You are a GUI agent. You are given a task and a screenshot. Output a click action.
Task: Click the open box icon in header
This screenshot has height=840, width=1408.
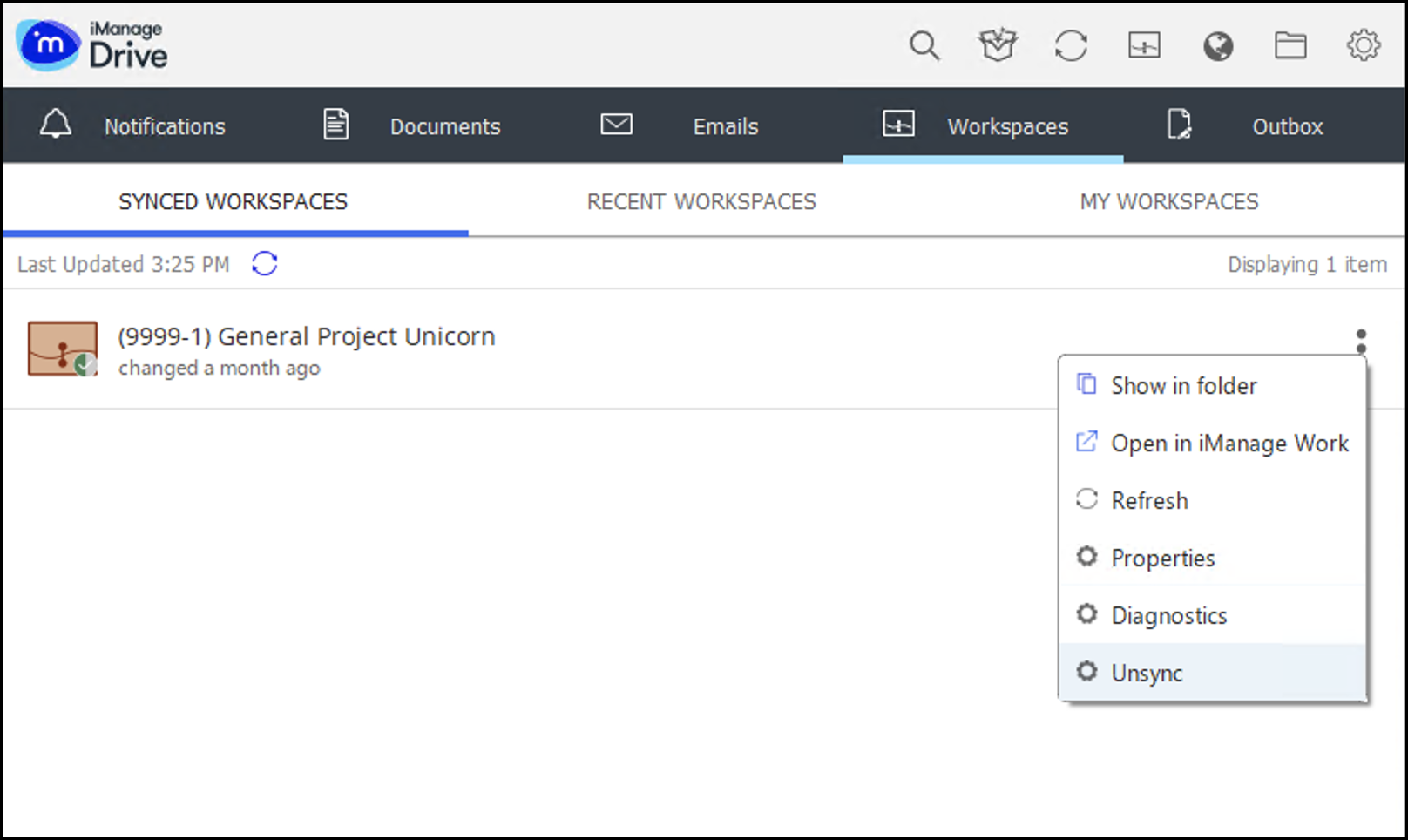tap(997, 45)
